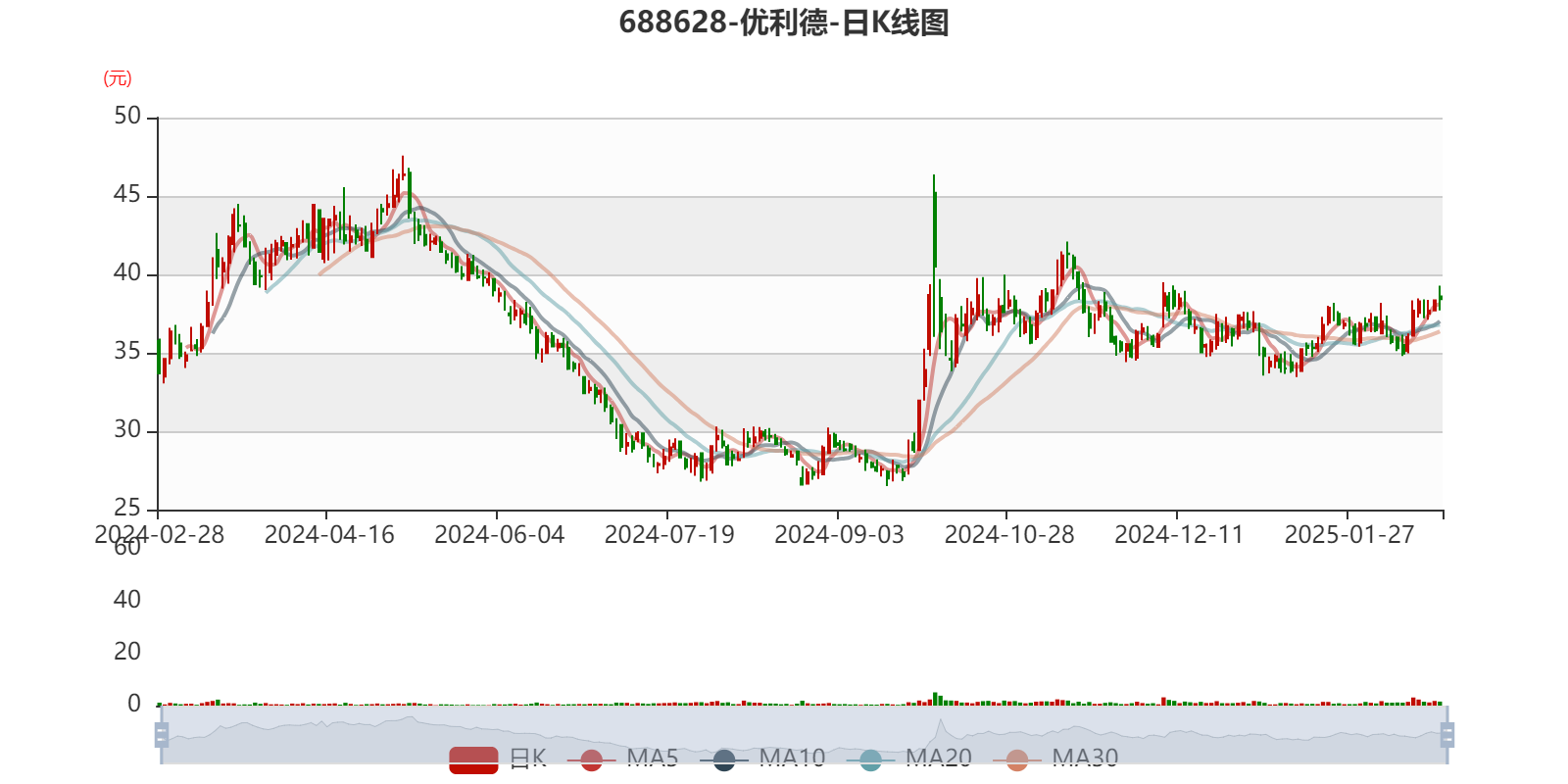Click the 2024-04-16 date label

tap(329, 535)
